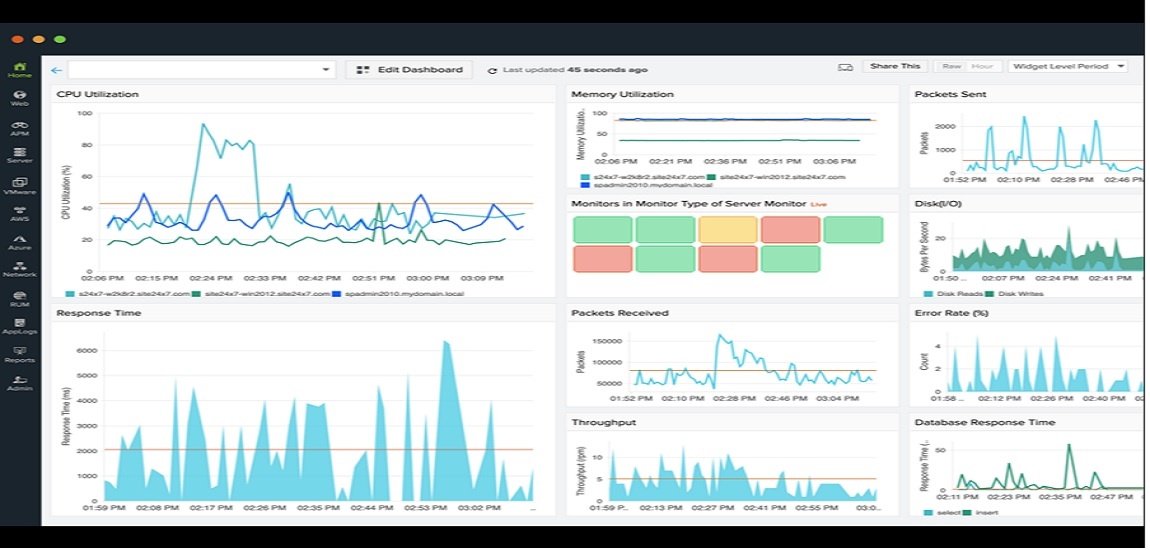Click the display mode icon left of Share This
Screen dimensions: 1150x550
[x=845, y=67]
